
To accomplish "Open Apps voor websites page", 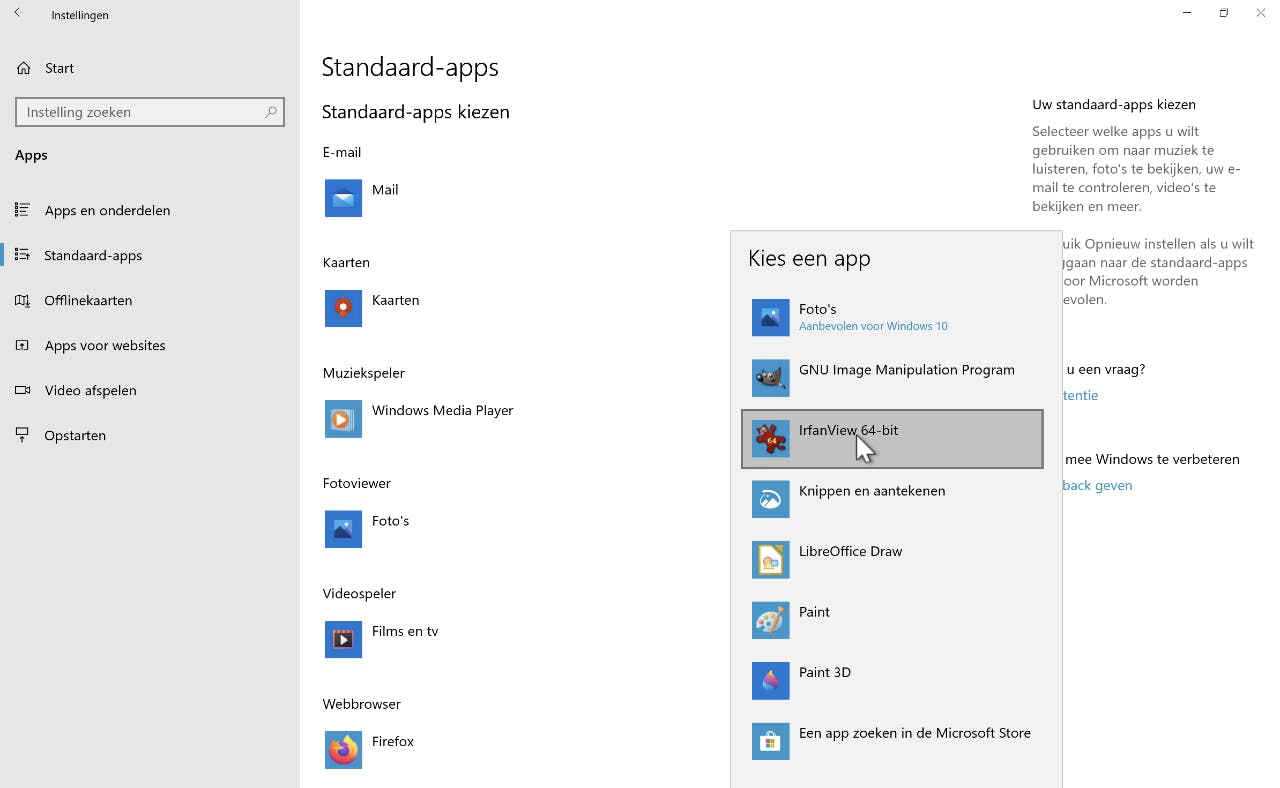I will 150,345.
